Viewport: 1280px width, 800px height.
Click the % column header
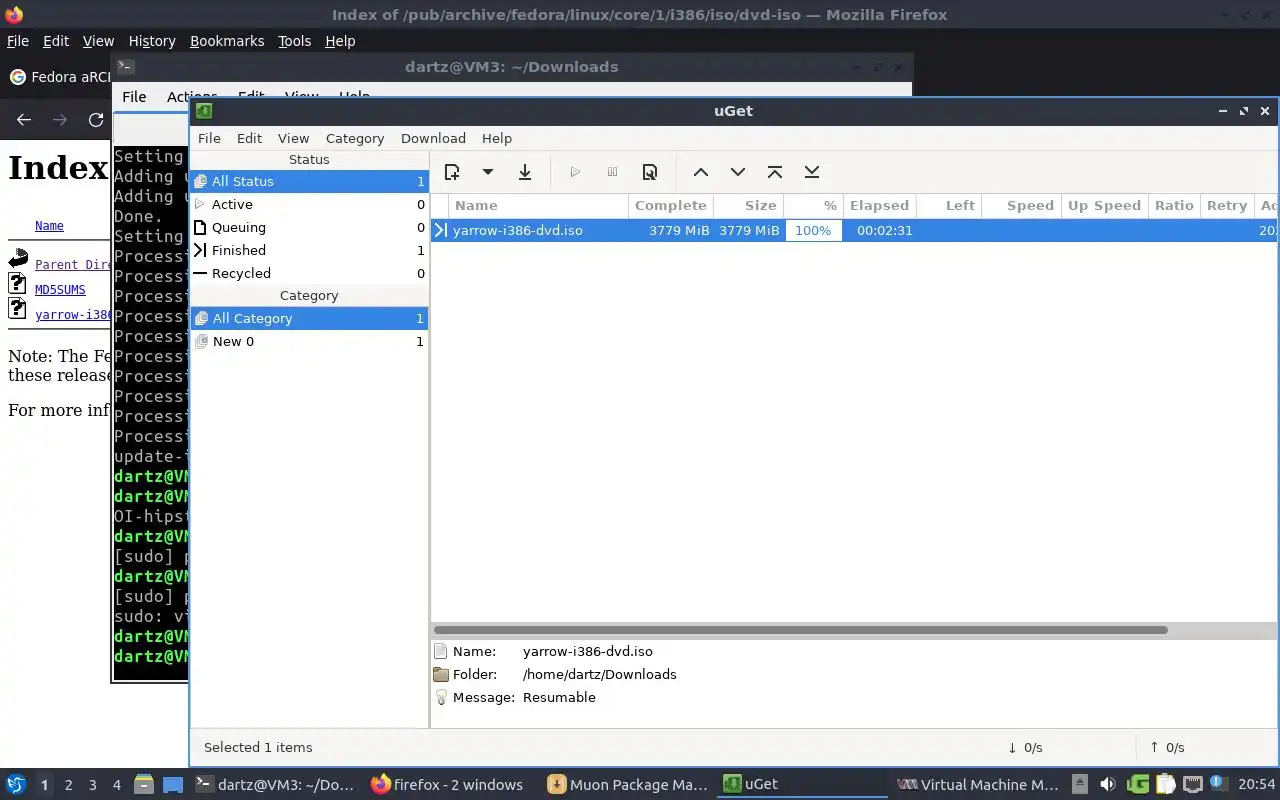click(813, 205)
